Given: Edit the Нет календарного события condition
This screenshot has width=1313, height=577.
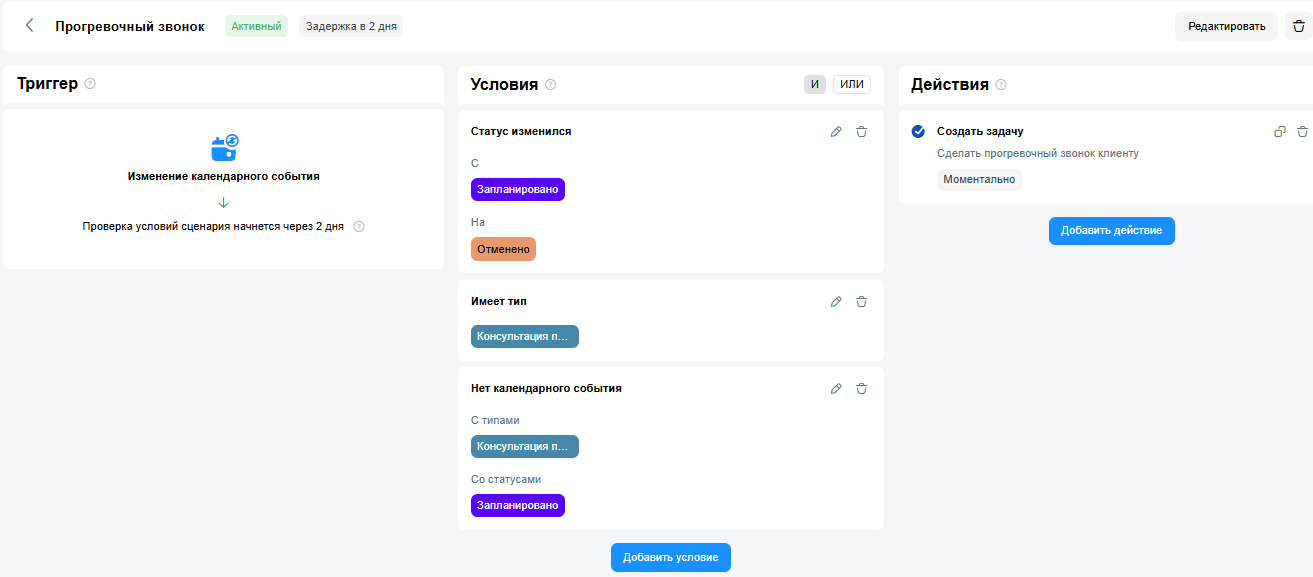Looking at the screenshot, I should pos(836,389).
